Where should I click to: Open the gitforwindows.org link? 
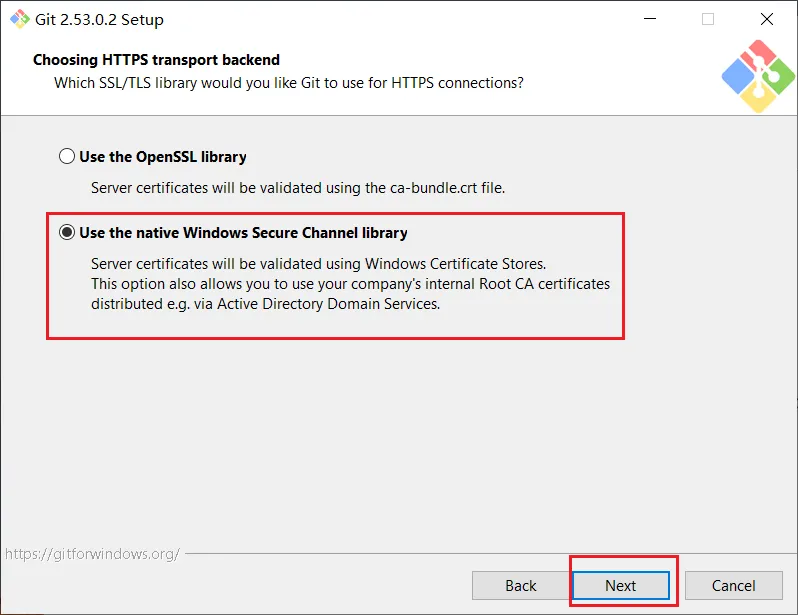[92, 553]
